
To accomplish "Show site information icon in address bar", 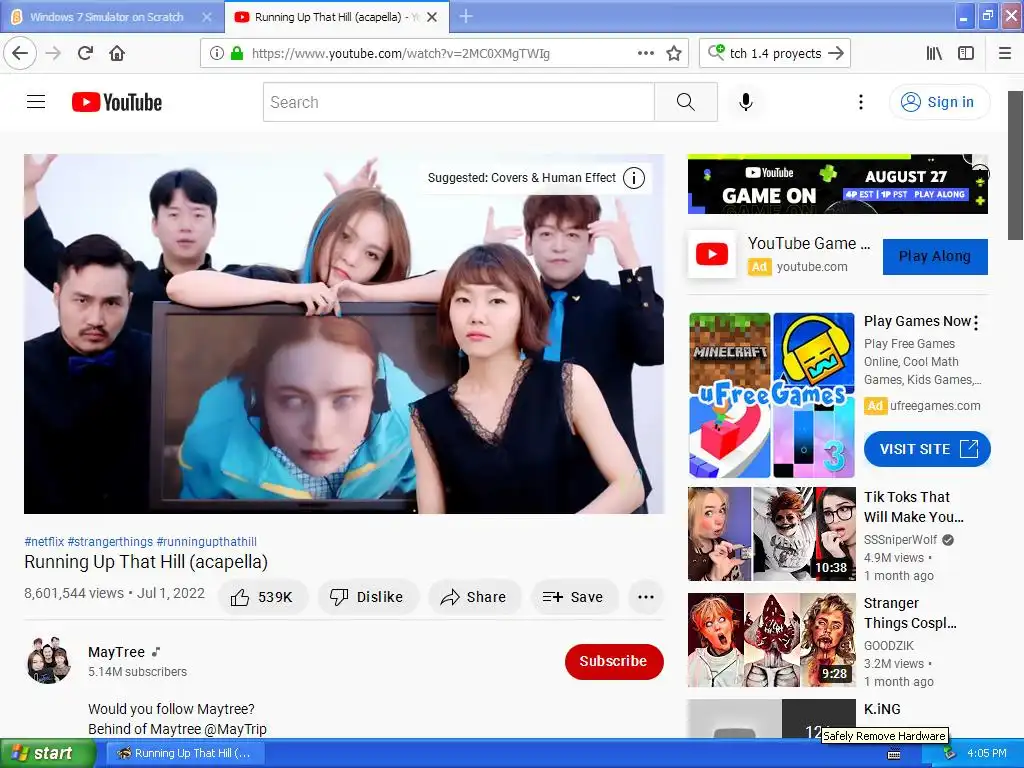I will click(217, 54).
